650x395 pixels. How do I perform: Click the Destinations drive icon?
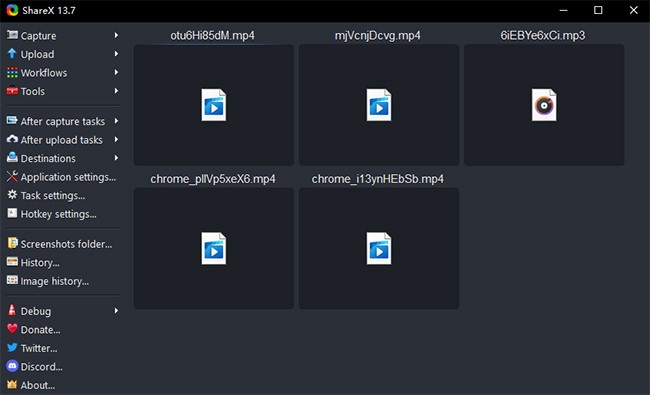(12, 158)
